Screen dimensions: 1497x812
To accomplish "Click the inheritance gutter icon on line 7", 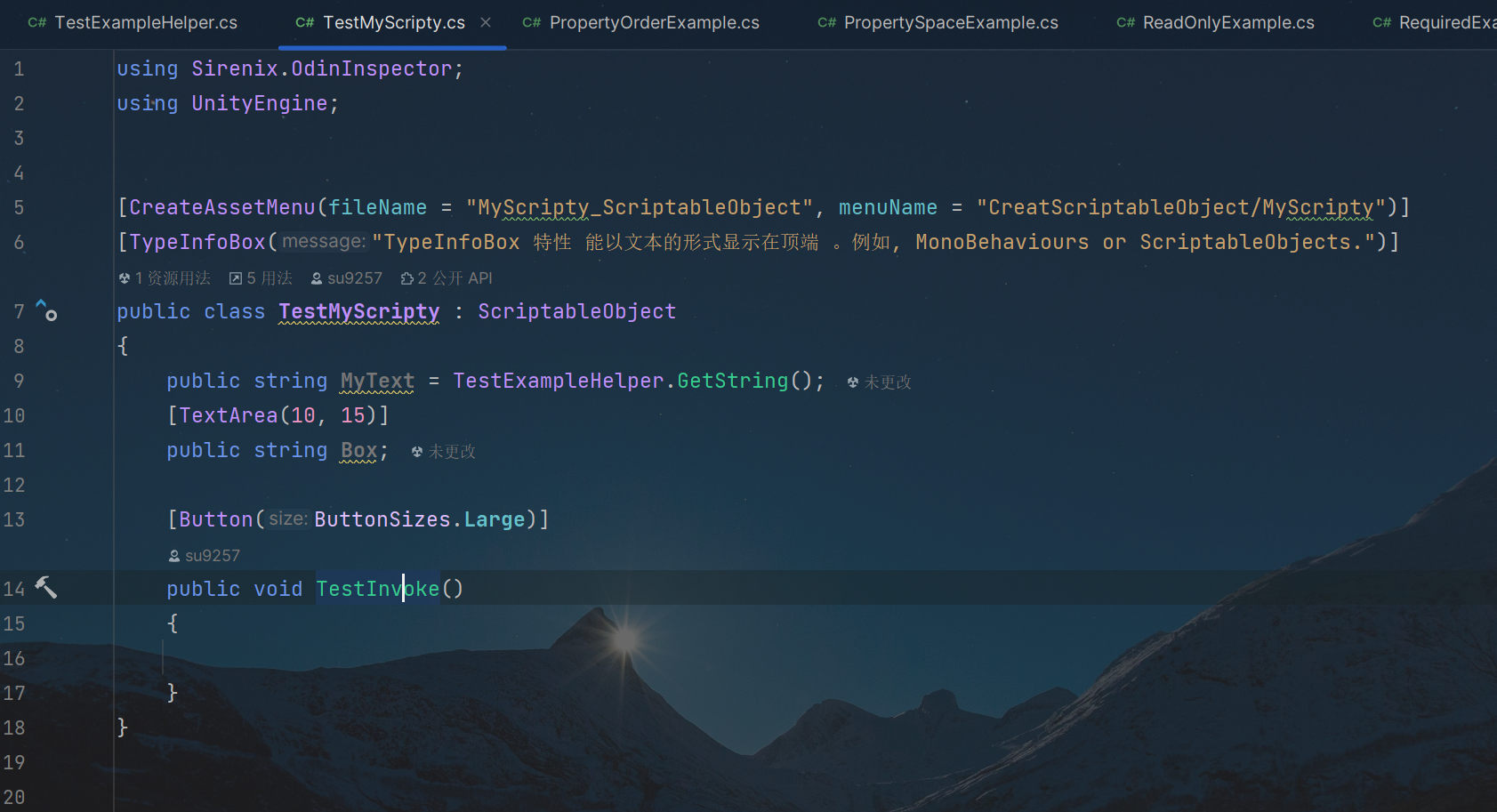I will (x=46, y=310).
